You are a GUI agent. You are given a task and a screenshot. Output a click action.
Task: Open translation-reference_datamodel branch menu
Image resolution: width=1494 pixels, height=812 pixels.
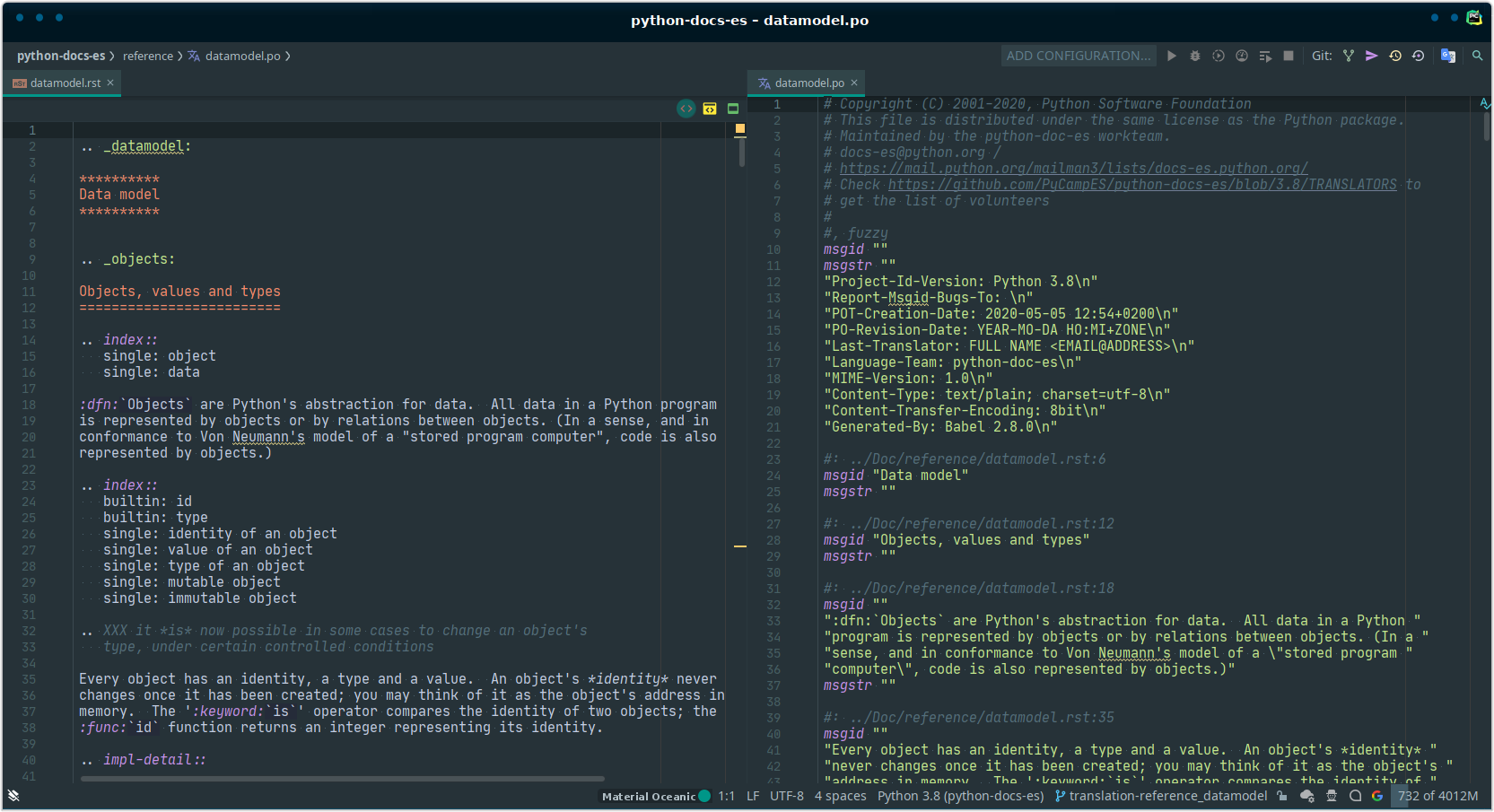coord(1161,796)
